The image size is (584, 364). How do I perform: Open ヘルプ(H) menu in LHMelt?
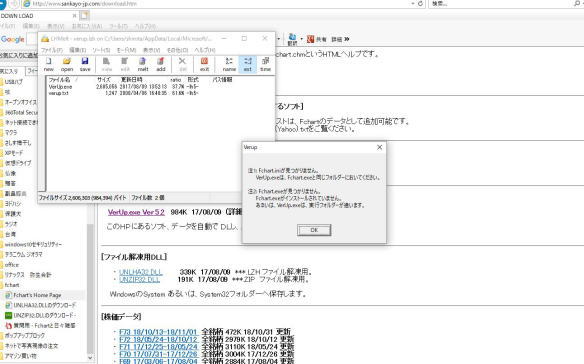205,50
